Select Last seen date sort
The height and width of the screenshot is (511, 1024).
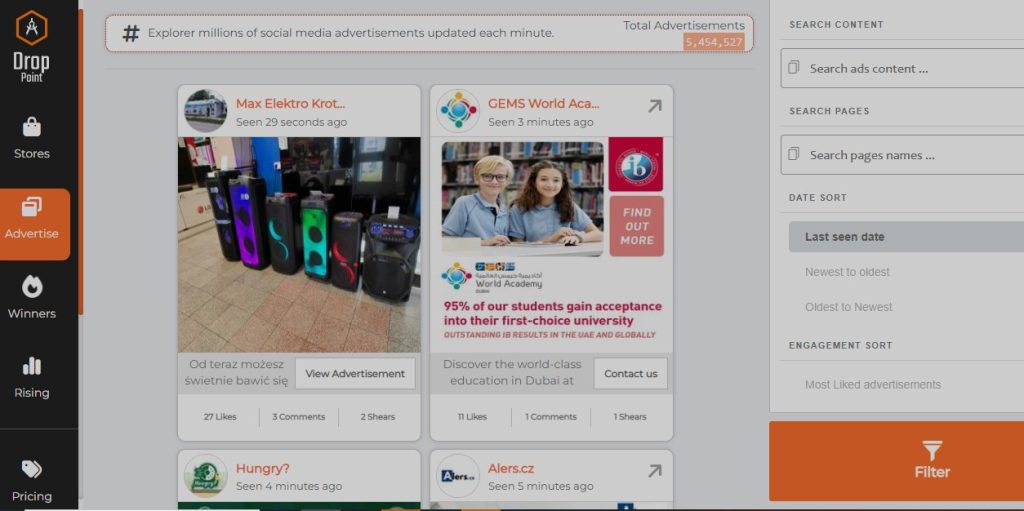point(906,237)
